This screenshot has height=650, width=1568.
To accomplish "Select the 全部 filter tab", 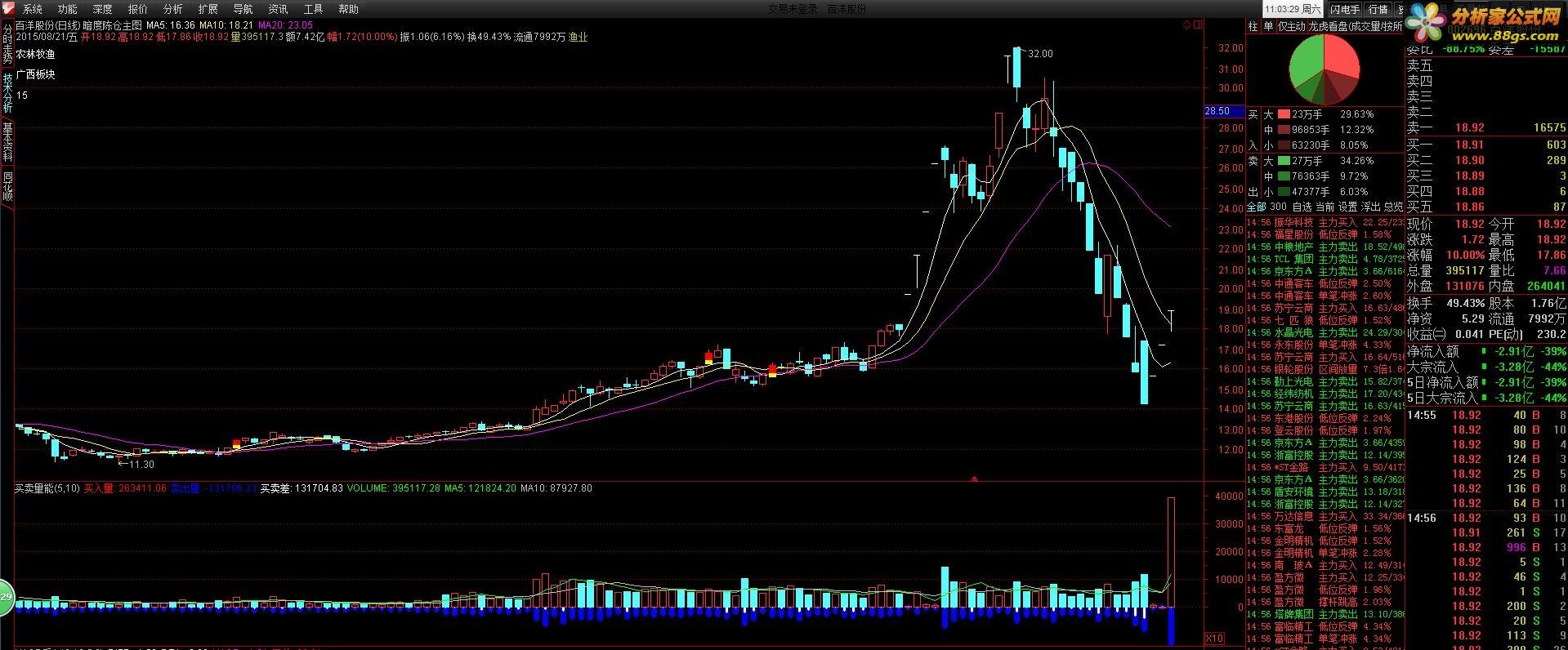I will click(x=1256, y=207).
